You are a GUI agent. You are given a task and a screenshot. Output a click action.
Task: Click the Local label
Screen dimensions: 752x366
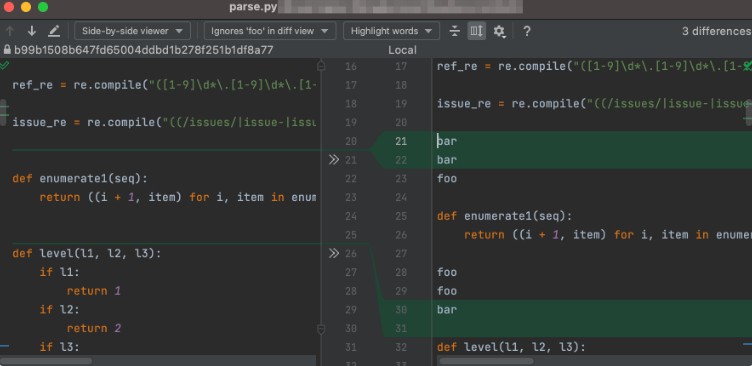pos(402,50)
